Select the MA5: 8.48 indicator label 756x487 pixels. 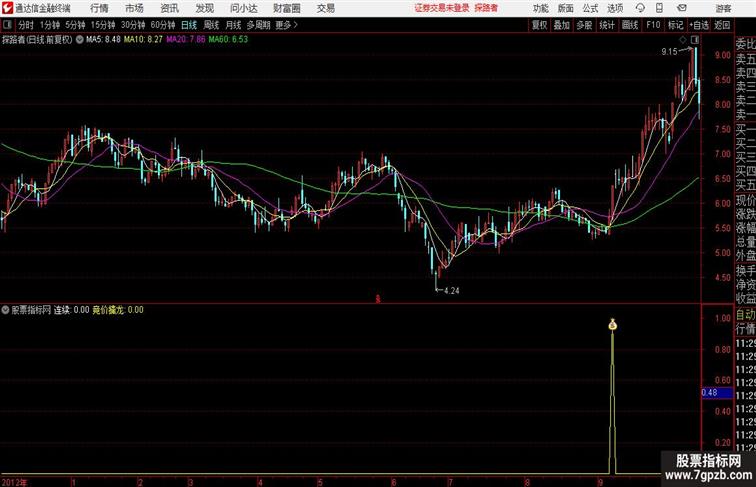[x=103, y=40]
